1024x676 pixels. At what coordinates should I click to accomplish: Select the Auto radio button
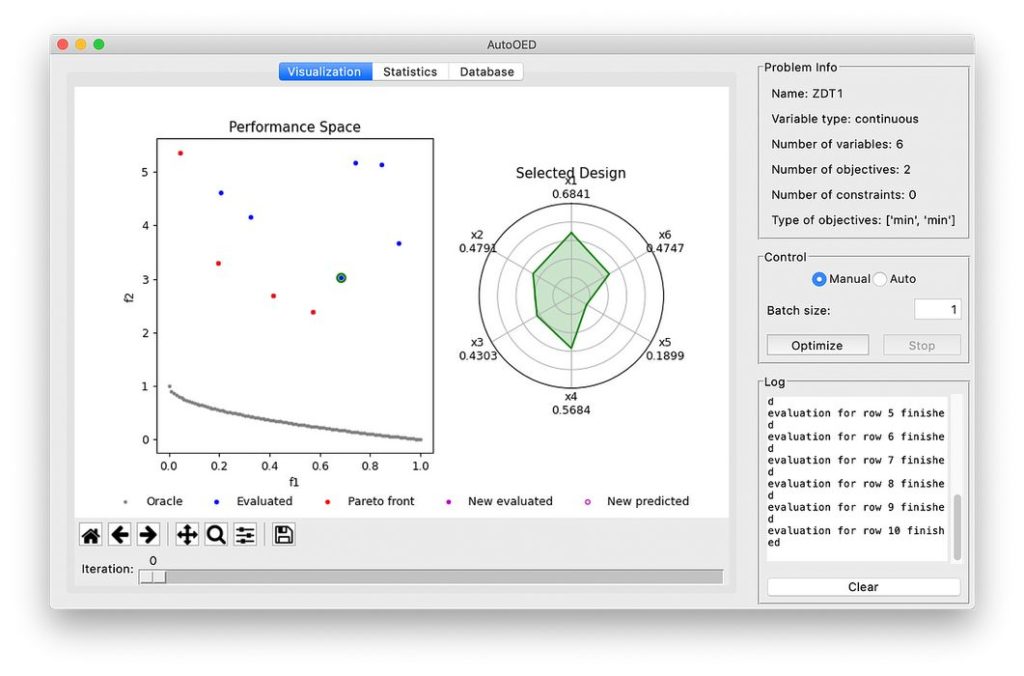880,279
